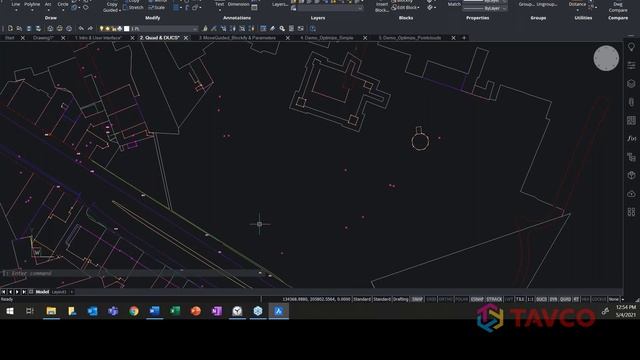The width and height of the screenshot is (640, 360).
Task: Expand the Distance tool dropdown arrow
Action: (577, 10)
